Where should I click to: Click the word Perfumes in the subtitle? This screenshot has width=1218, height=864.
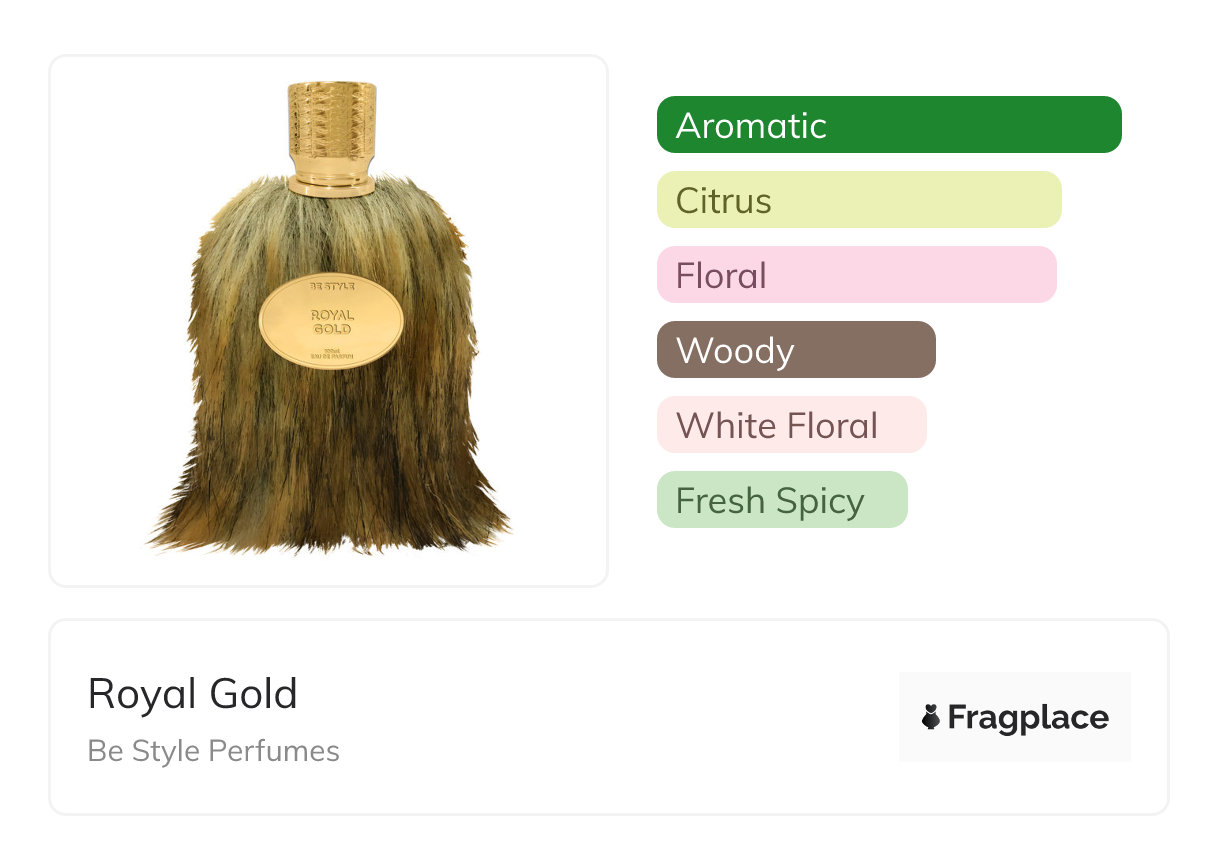(274, 751)
